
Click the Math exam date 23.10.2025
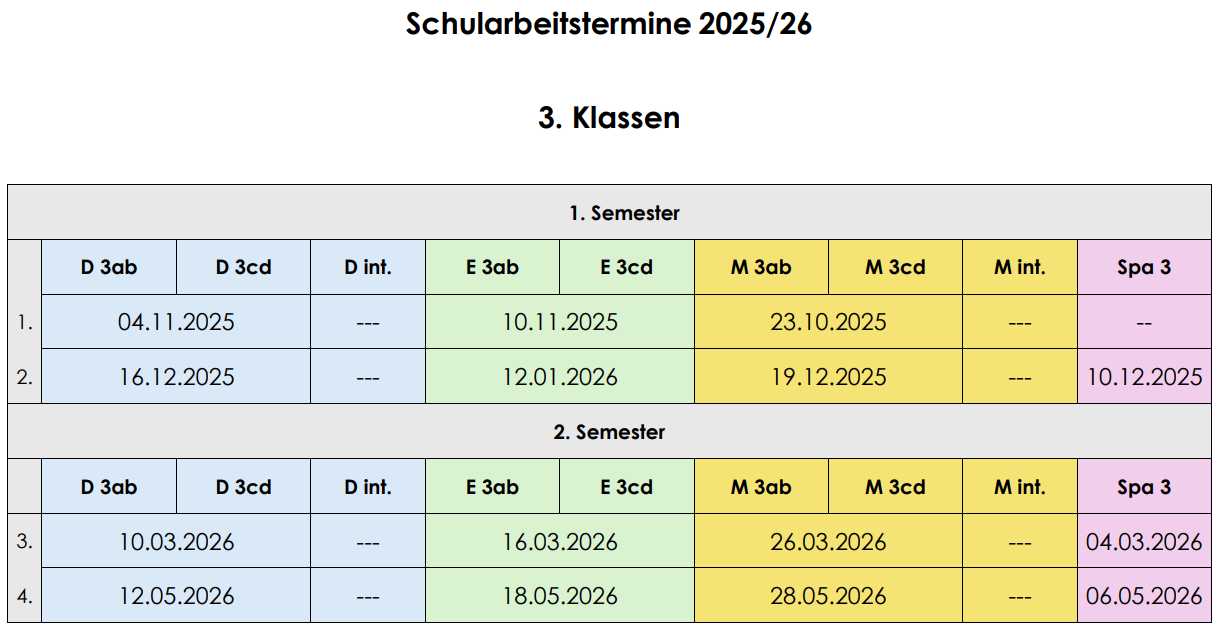828,322
